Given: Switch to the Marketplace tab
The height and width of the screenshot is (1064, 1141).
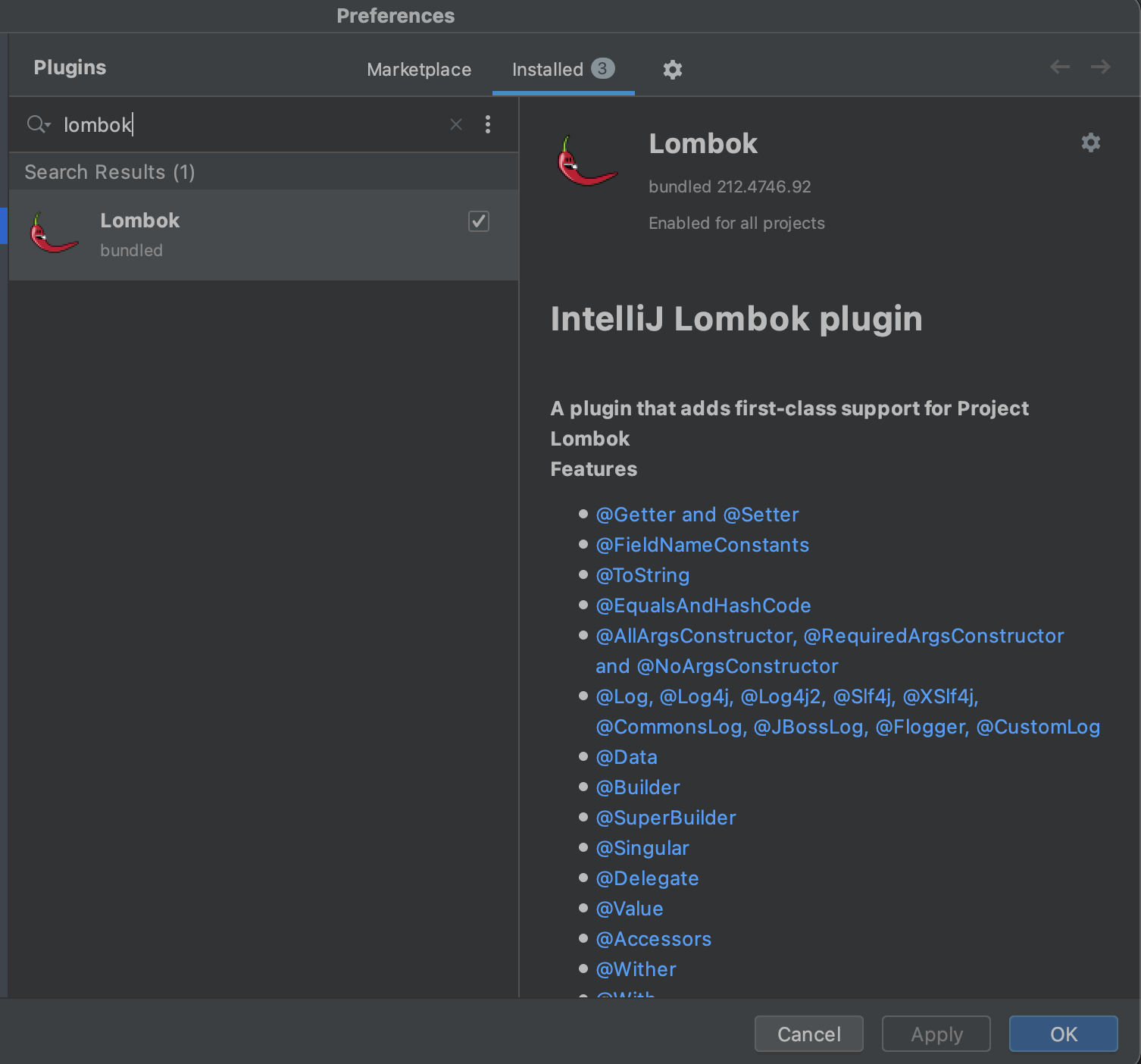Looking at the screenshot, I should (419, 70).
